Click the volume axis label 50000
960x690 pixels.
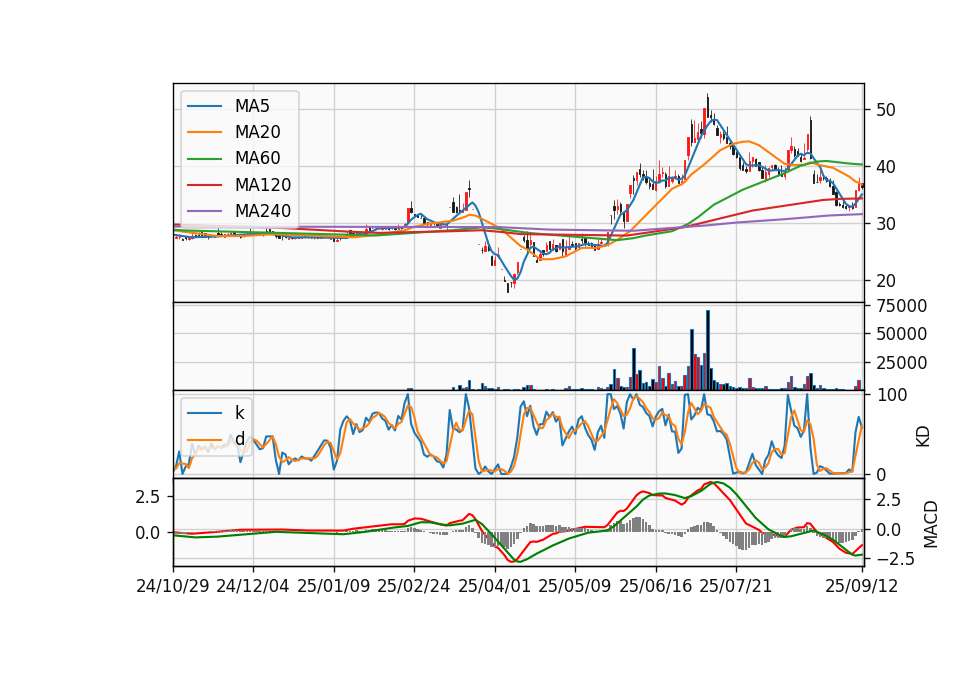click(902, 334)
